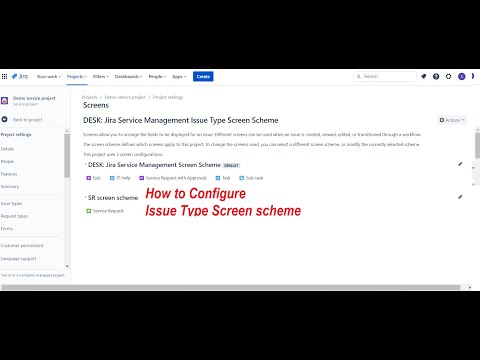
Task: Collapse the SR screen scheme section
Action: pos(85,197)
